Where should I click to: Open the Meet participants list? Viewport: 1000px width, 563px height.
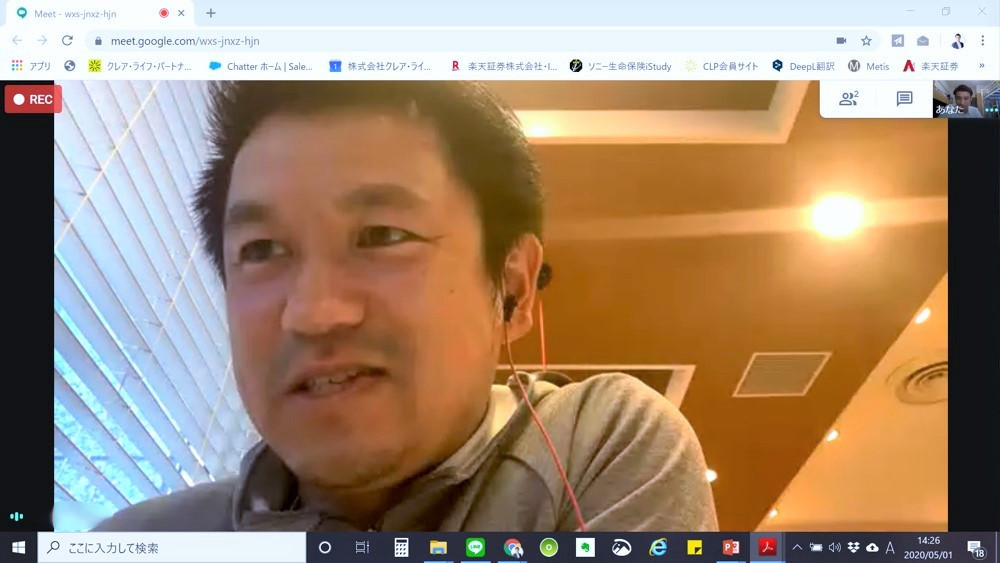click(848, 99)
